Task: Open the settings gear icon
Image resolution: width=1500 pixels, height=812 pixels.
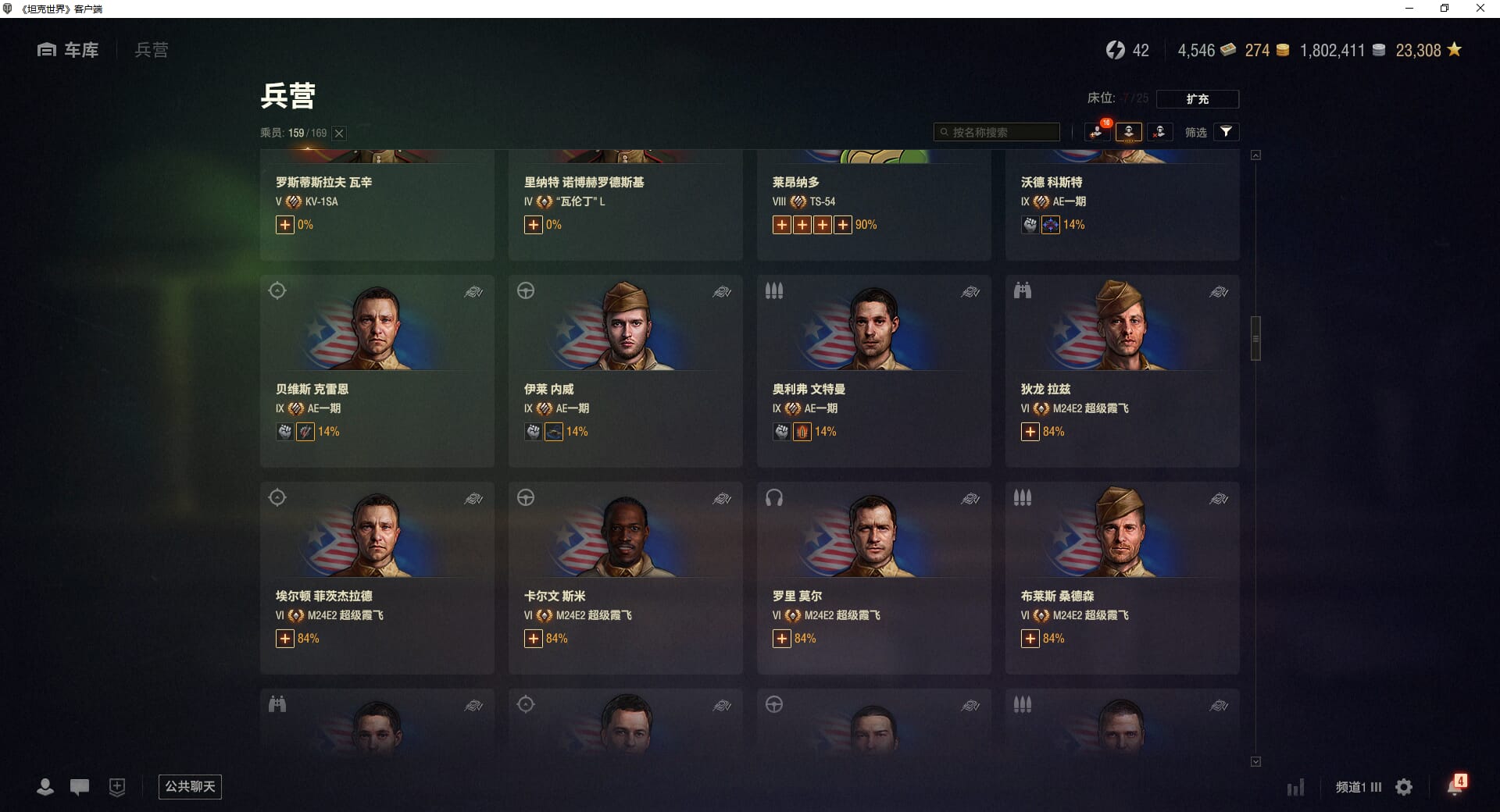Action: click(x=1404, y=787)
